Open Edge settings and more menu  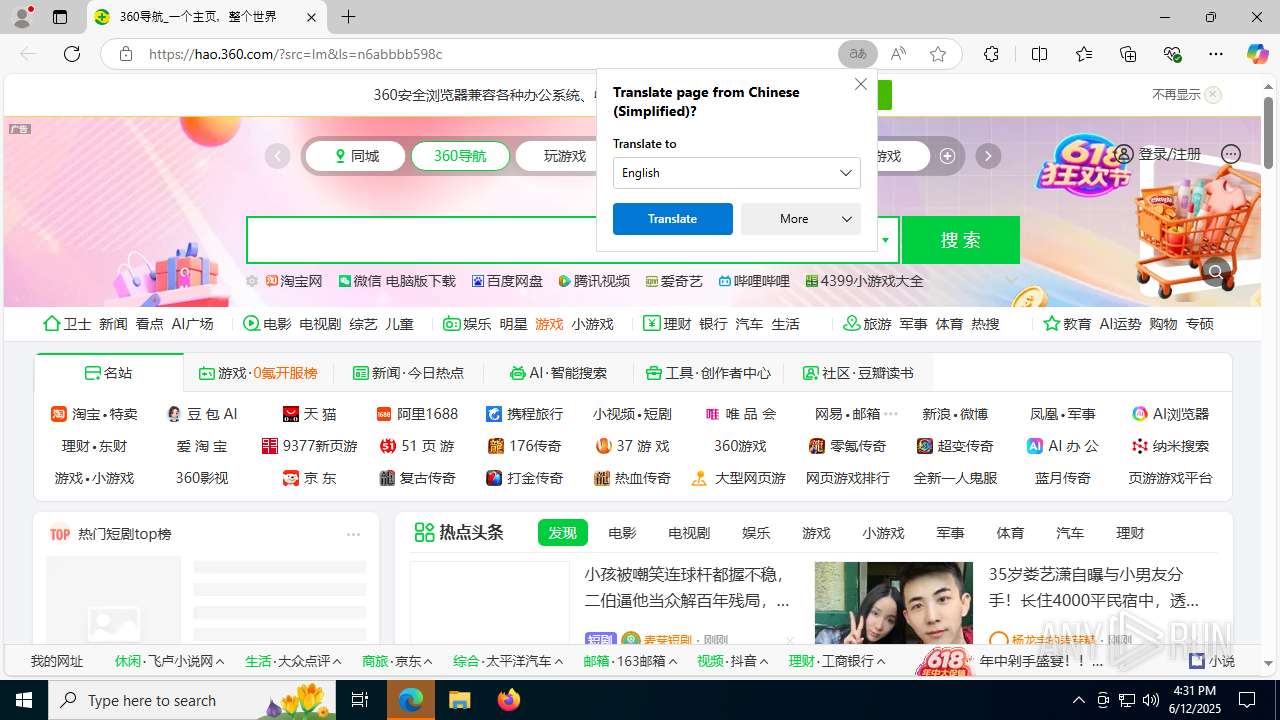(1216, 54)
